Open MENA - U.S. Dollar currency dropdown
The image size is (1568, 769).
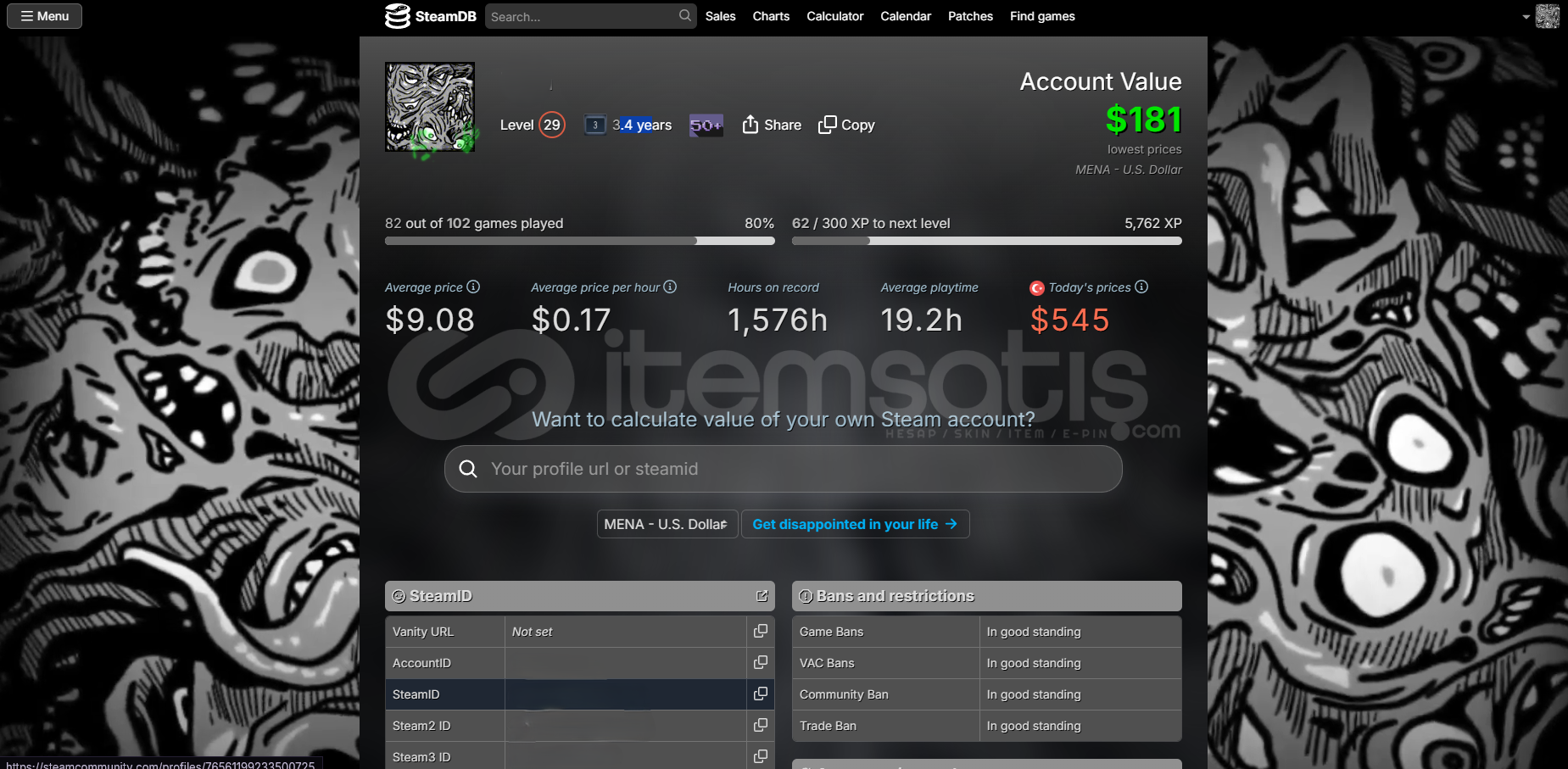coord(667,524)
